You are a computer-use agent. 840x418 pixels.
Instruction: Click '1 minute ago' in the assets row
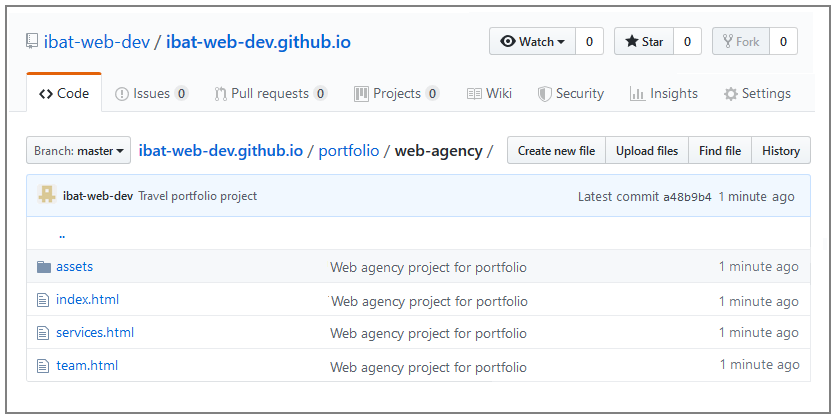(x=759, y=267)
